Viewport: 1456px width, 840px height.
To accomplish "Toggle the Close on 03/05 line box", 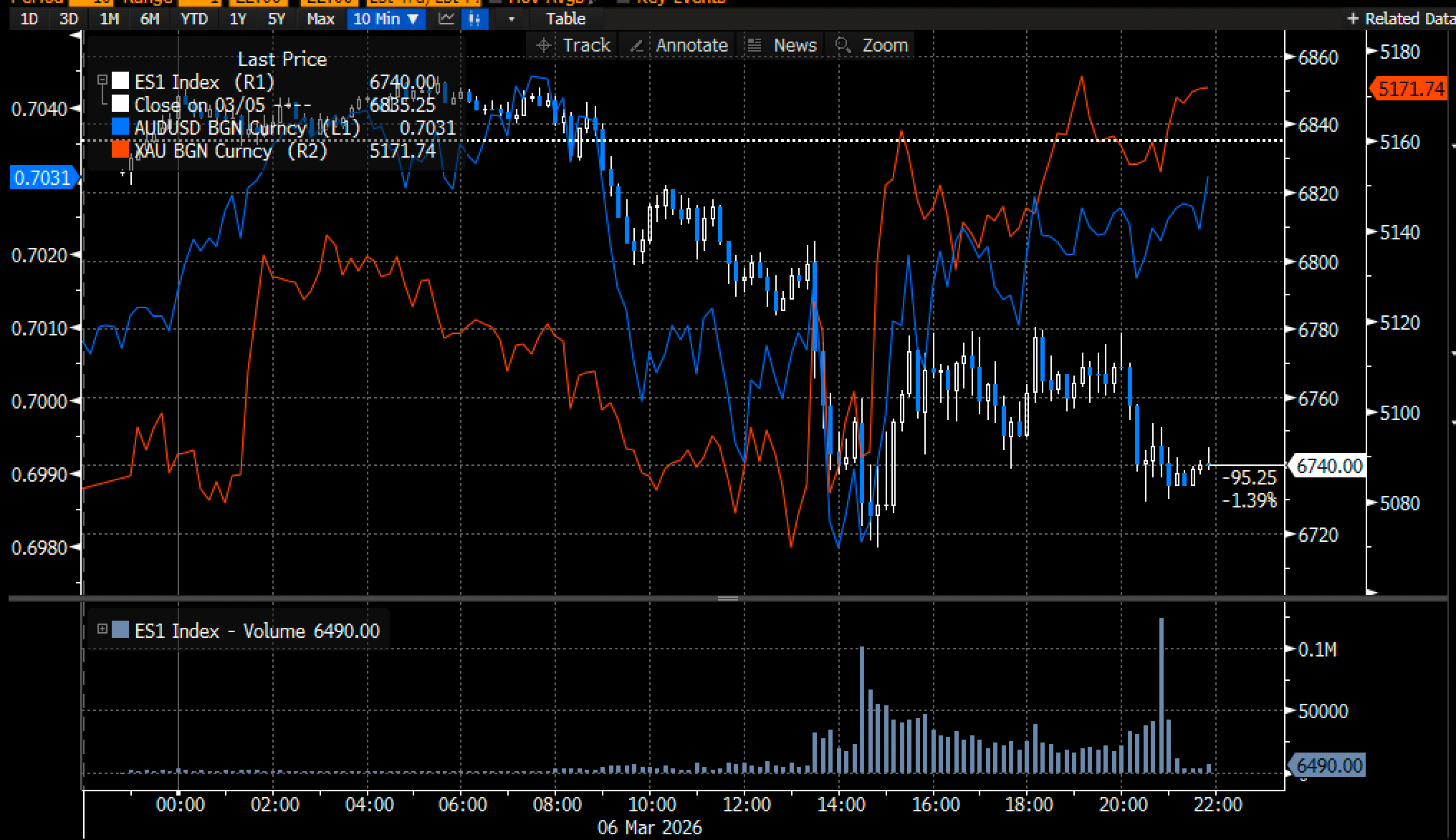I will 120,105.
